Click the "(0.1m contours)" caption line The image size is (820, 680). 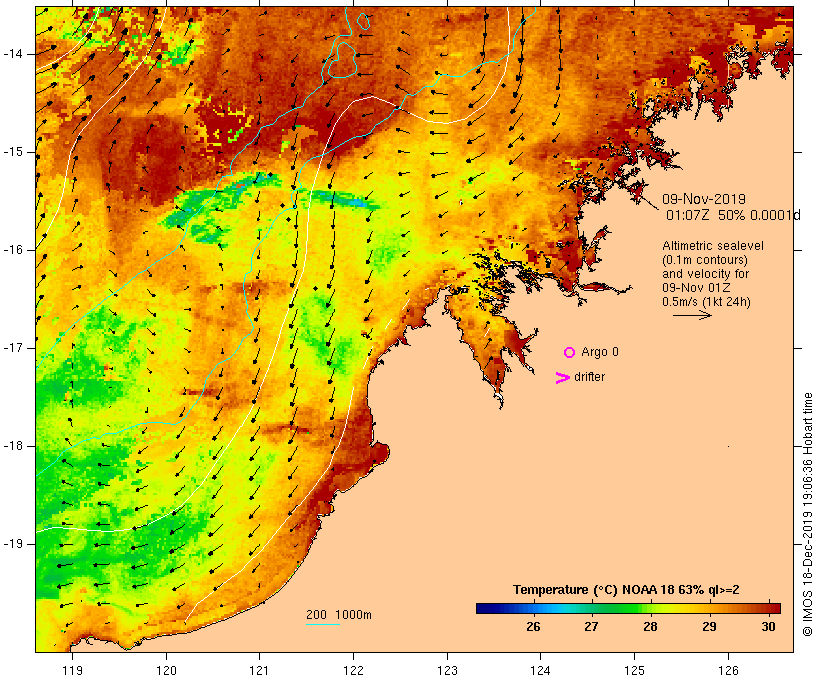click(705, 260)
